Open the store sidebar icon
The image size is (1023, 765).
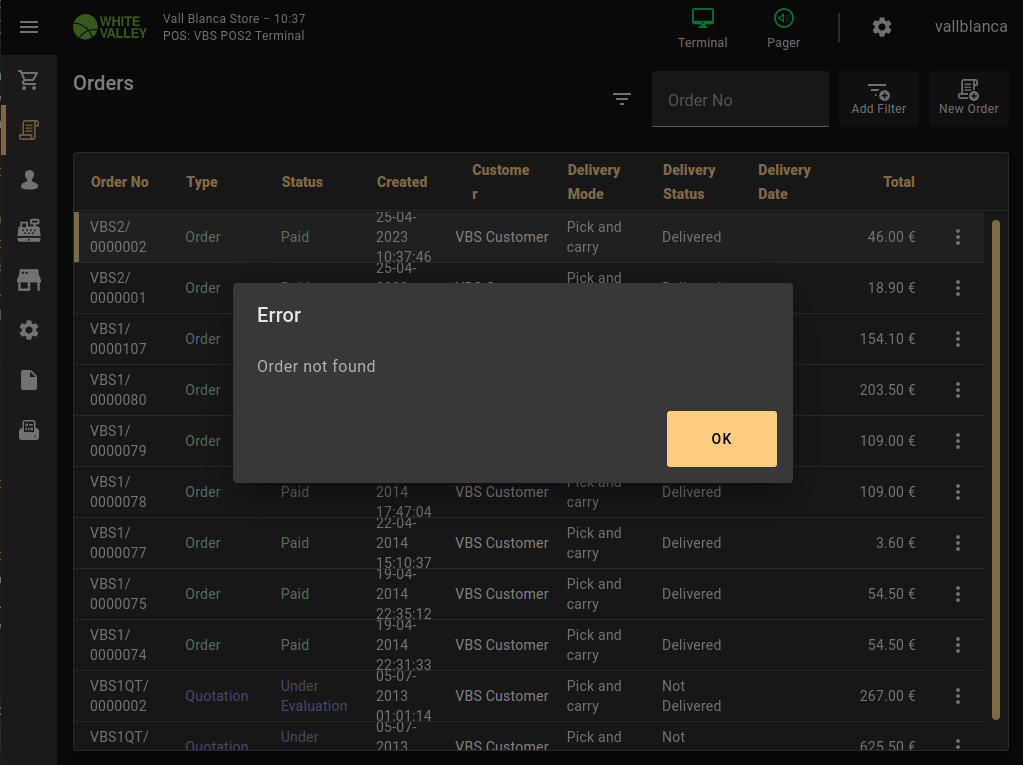point(29,280)
